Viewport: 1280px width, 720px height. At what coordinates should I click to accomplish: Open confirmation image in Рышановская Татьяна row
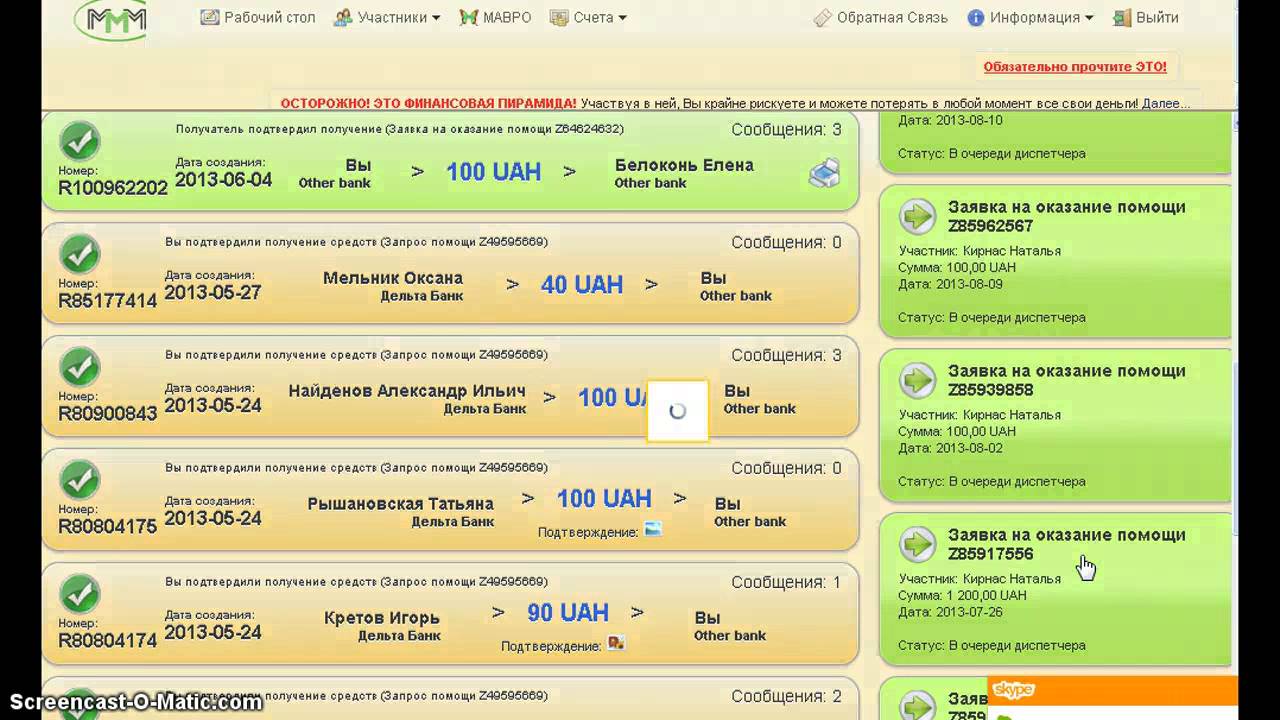coord(653,530)
